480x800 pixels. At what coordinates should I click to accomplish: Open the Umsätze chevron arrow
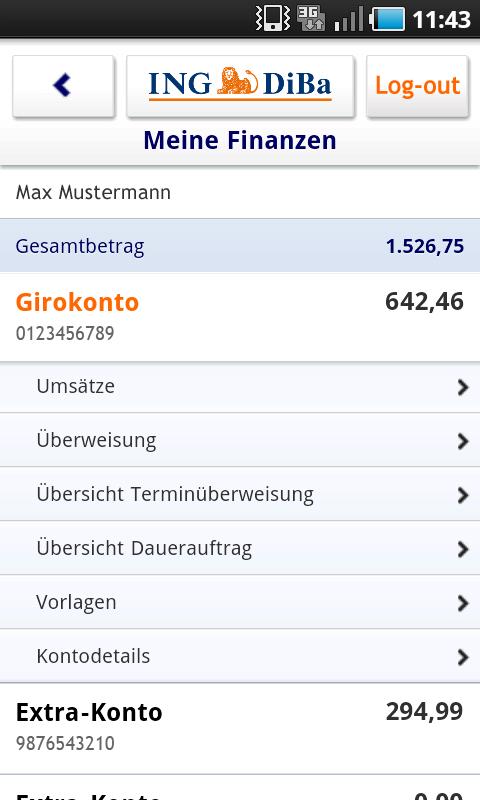tap(462, 387)
